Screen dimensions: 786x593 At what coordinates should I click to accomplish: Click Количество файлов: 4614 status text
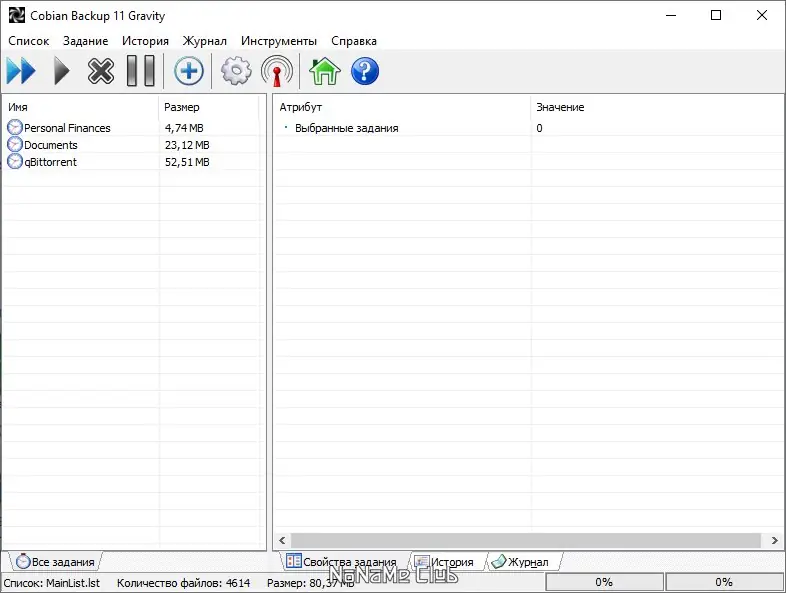183,583
